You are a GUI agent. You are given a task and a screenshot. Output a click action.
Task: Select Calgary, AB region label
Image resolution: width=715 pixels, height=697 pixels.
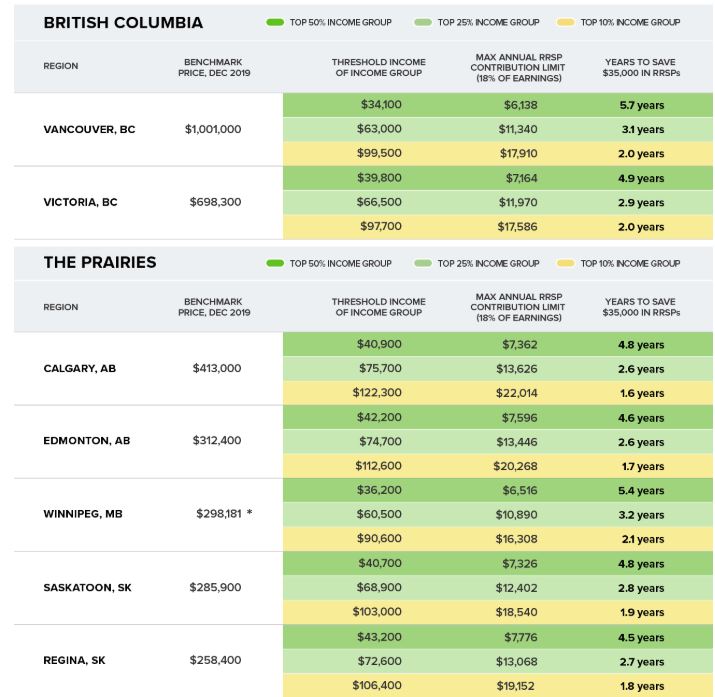80,368
